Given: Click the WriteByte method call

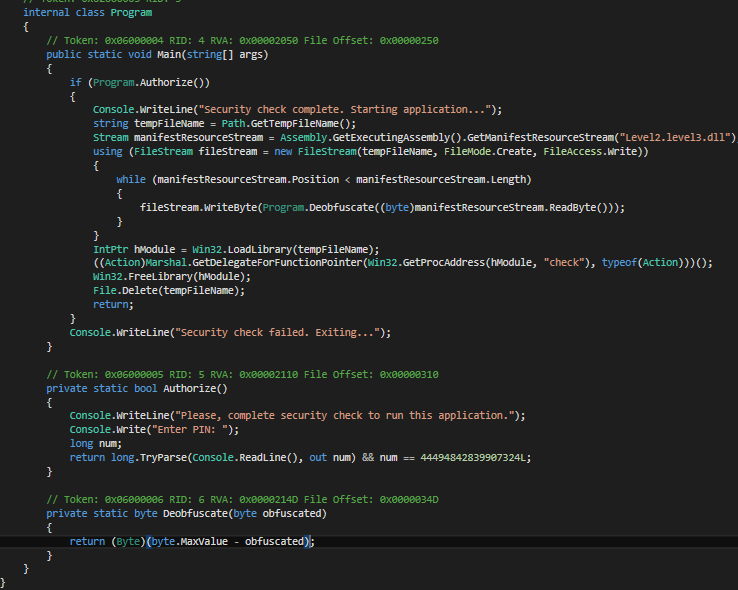Looking at the screenshot, I should pyautogui.click(x=230, y=207).
